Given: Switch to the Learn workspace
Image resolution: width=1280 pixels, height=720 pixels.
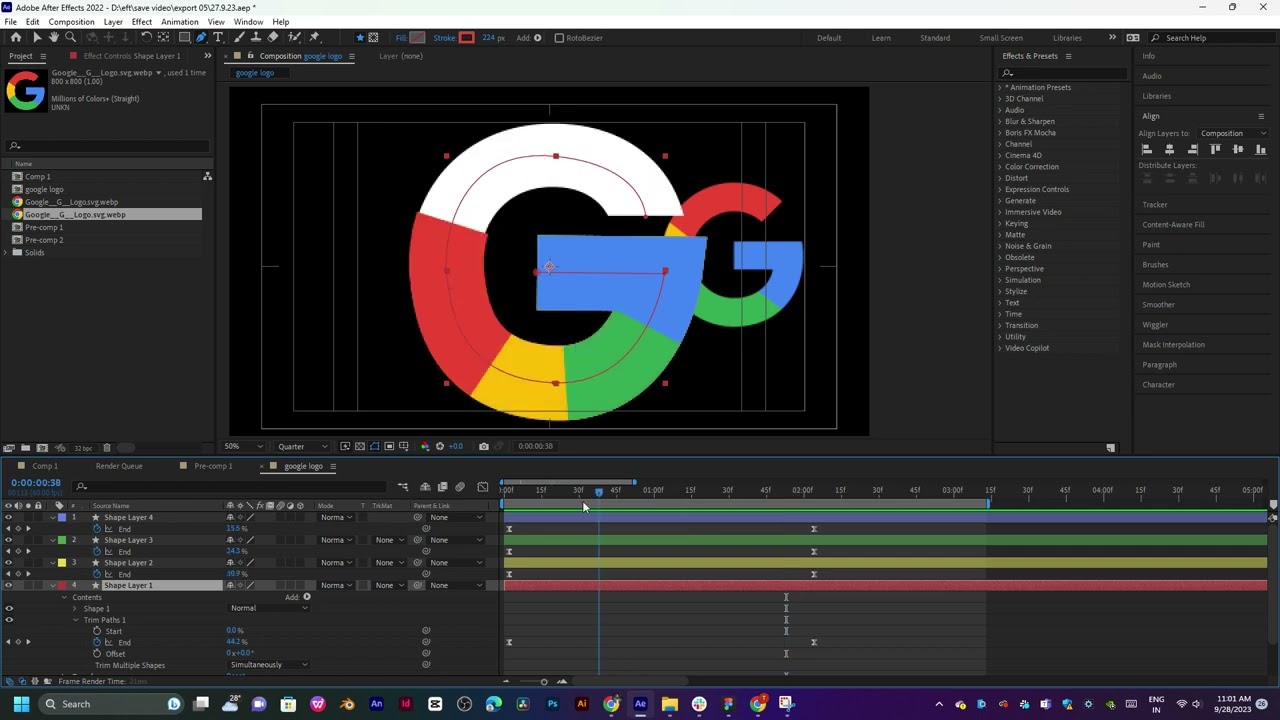Looking at the screenshot, I should [x=881, y=38].
